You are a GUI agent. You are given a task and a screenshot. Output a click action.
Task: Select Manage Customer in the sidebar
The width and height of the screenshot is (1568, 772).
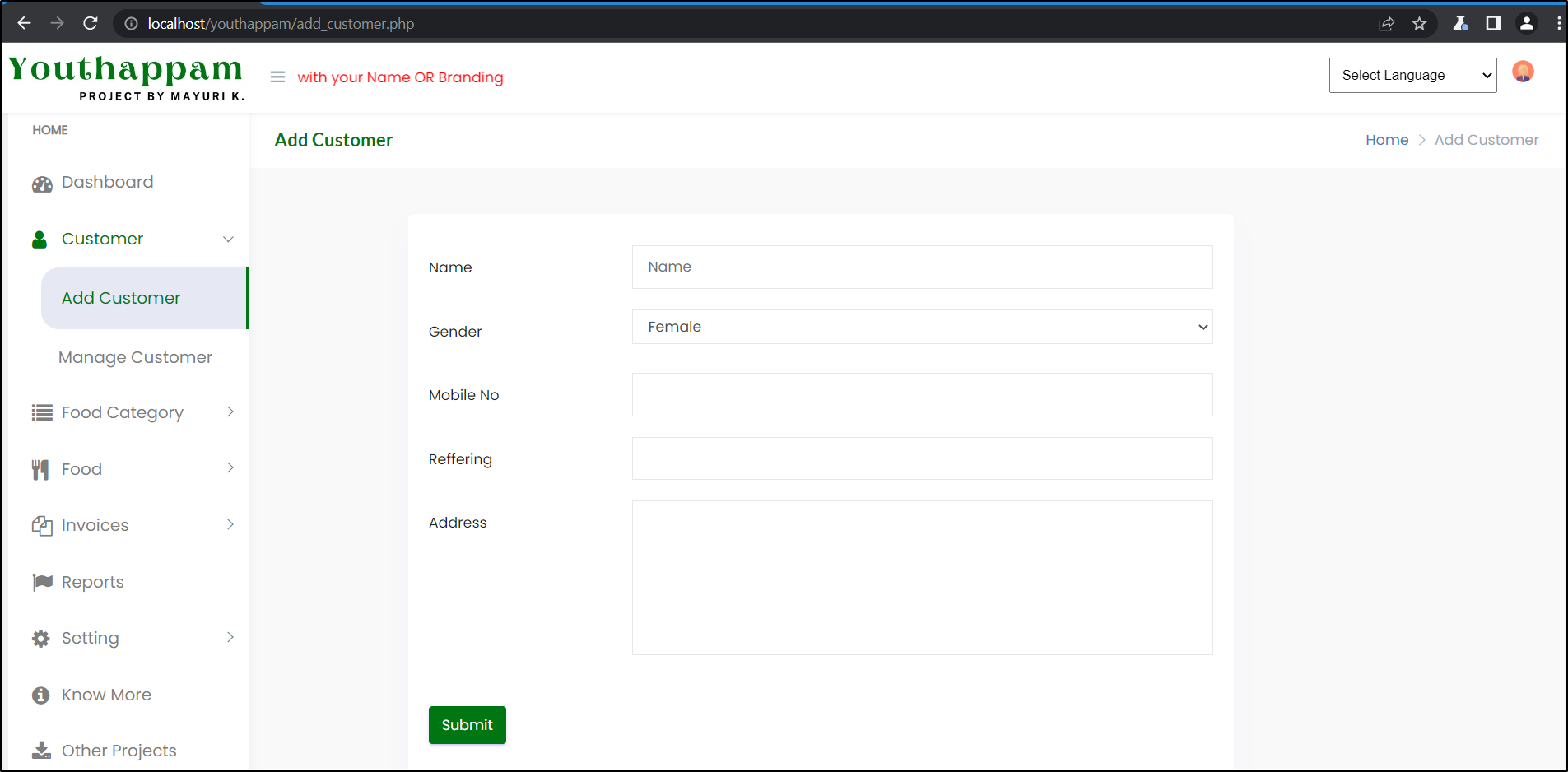(134, 357)
